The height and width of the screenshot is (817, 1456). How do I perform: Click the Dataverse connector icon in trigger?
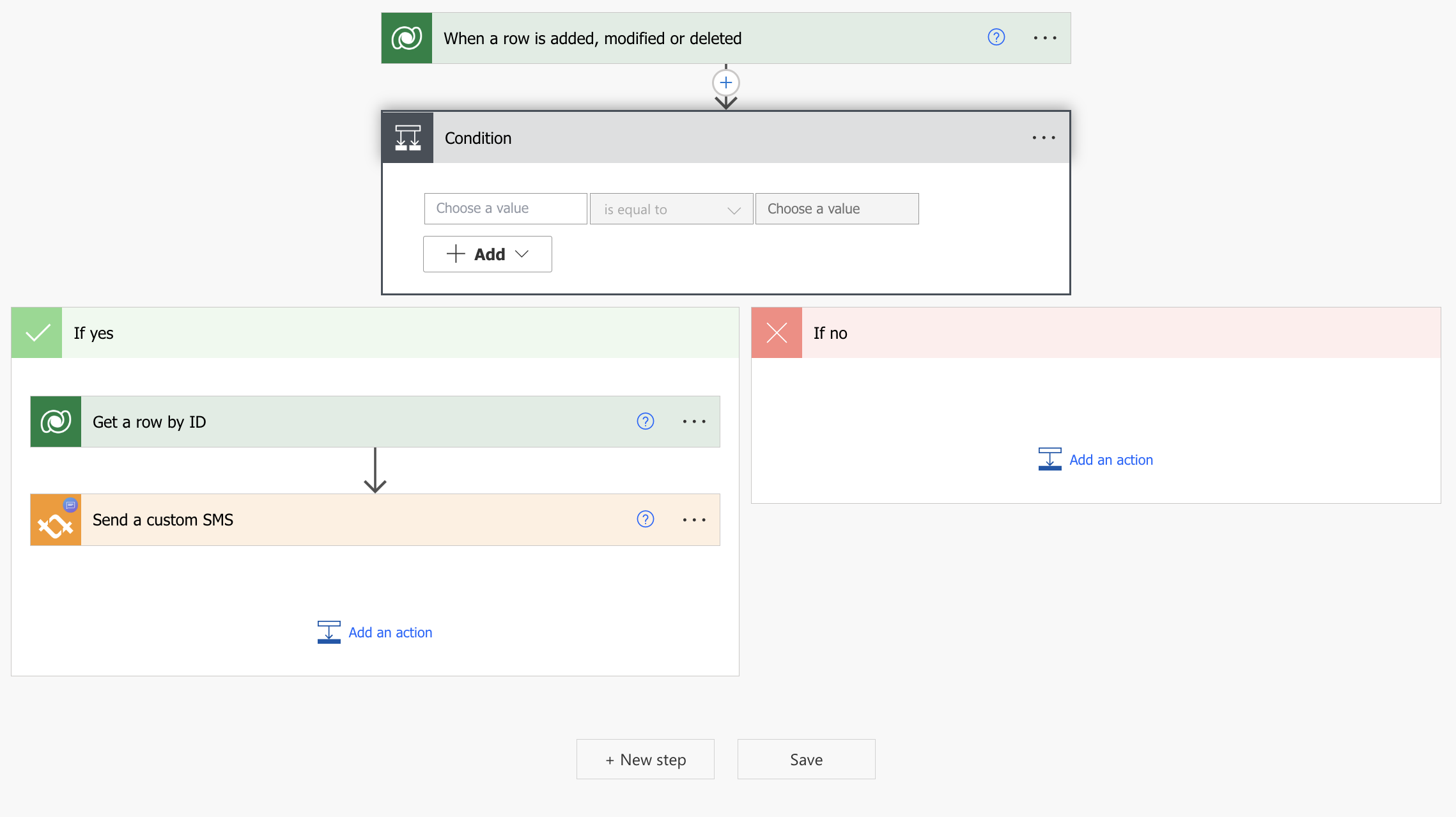pyautogui.click(x=405, y=38)
